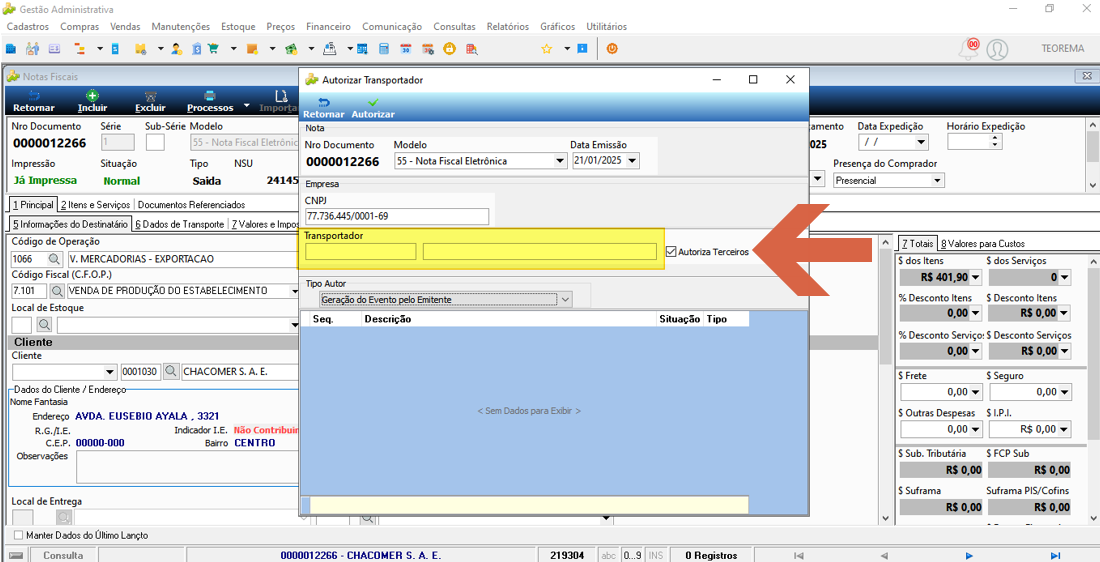Click the Sub-Série input box

155,142
